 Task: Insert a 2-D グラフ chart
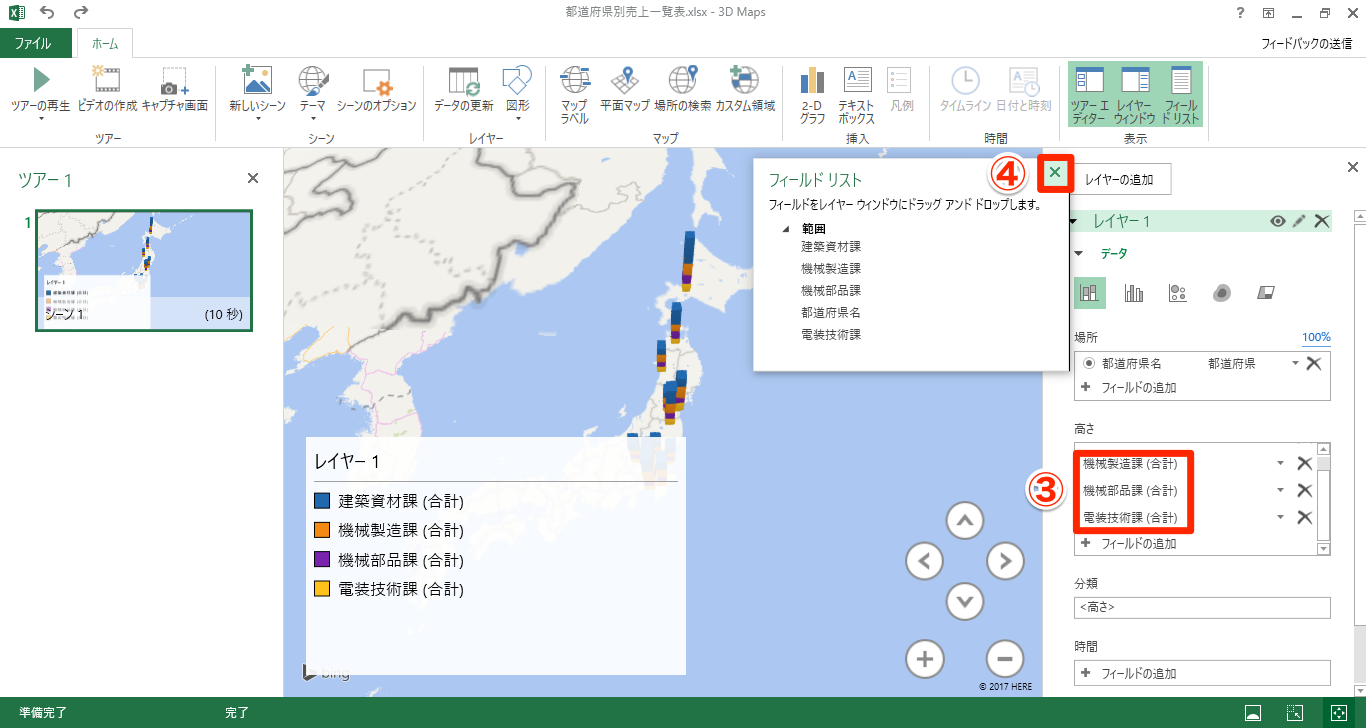coord(812,95)
